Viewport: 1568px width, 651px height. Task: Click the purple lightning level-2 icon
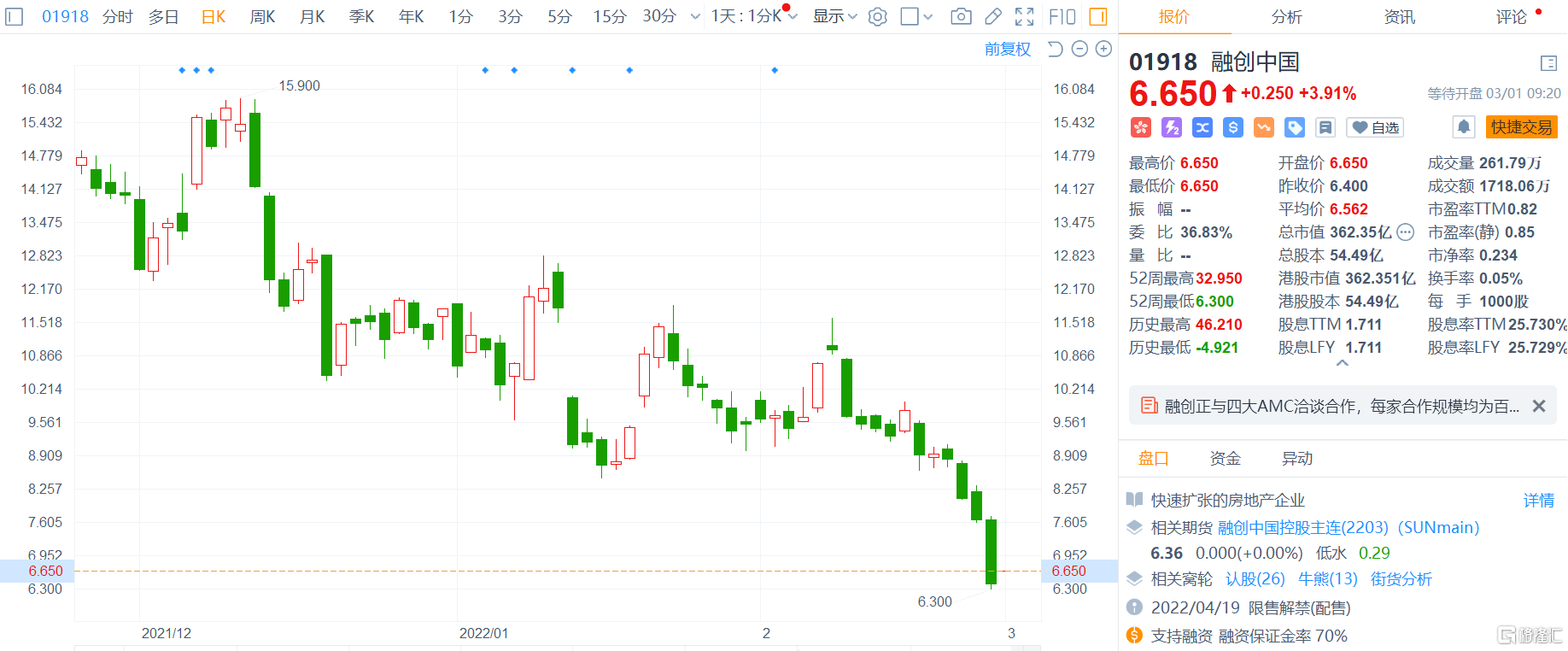[x=1172, y=127]
